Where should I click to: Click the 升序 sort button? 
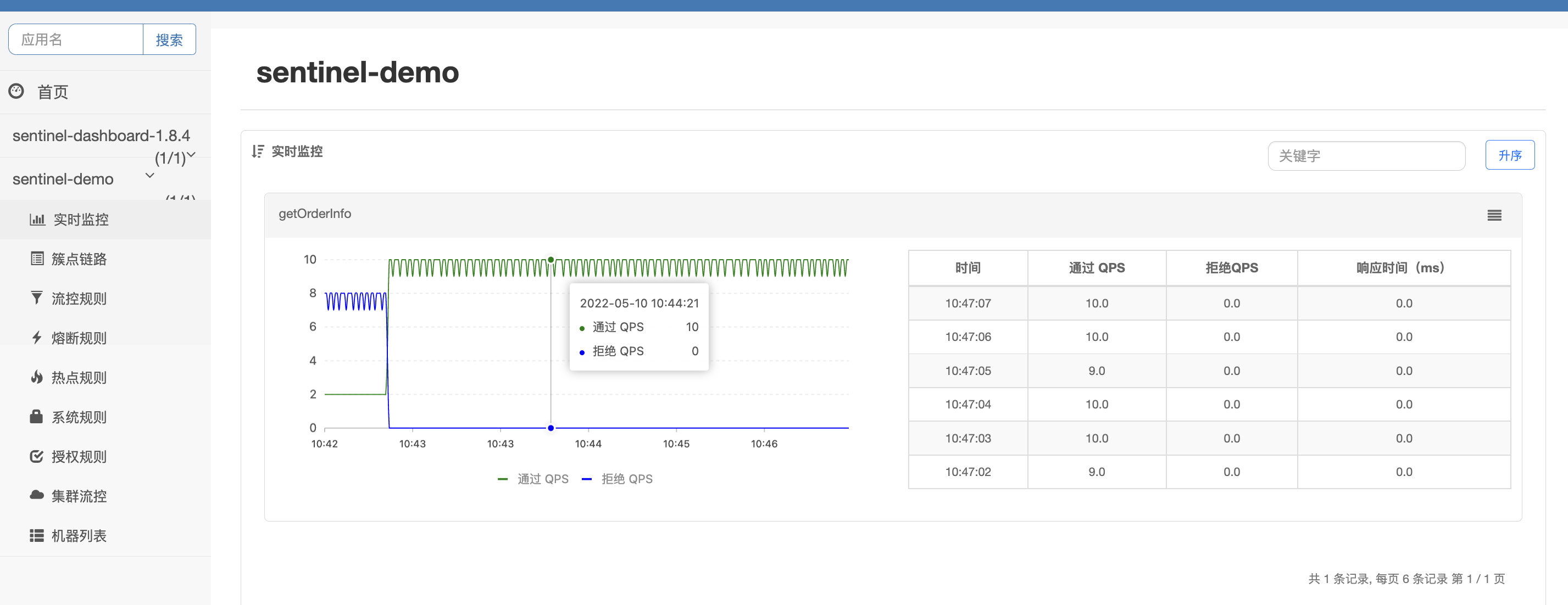(1509, 156)
